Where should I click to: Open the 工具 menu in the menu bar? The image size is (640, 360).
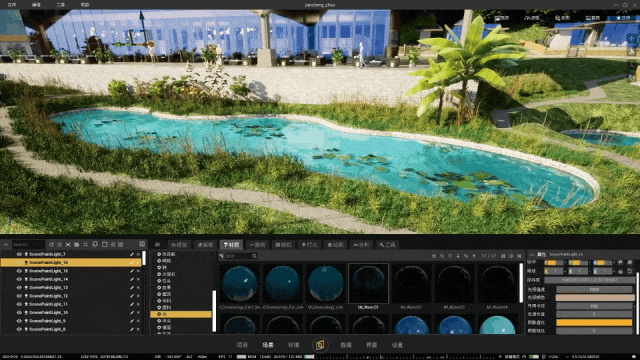[x=60, y=4]
